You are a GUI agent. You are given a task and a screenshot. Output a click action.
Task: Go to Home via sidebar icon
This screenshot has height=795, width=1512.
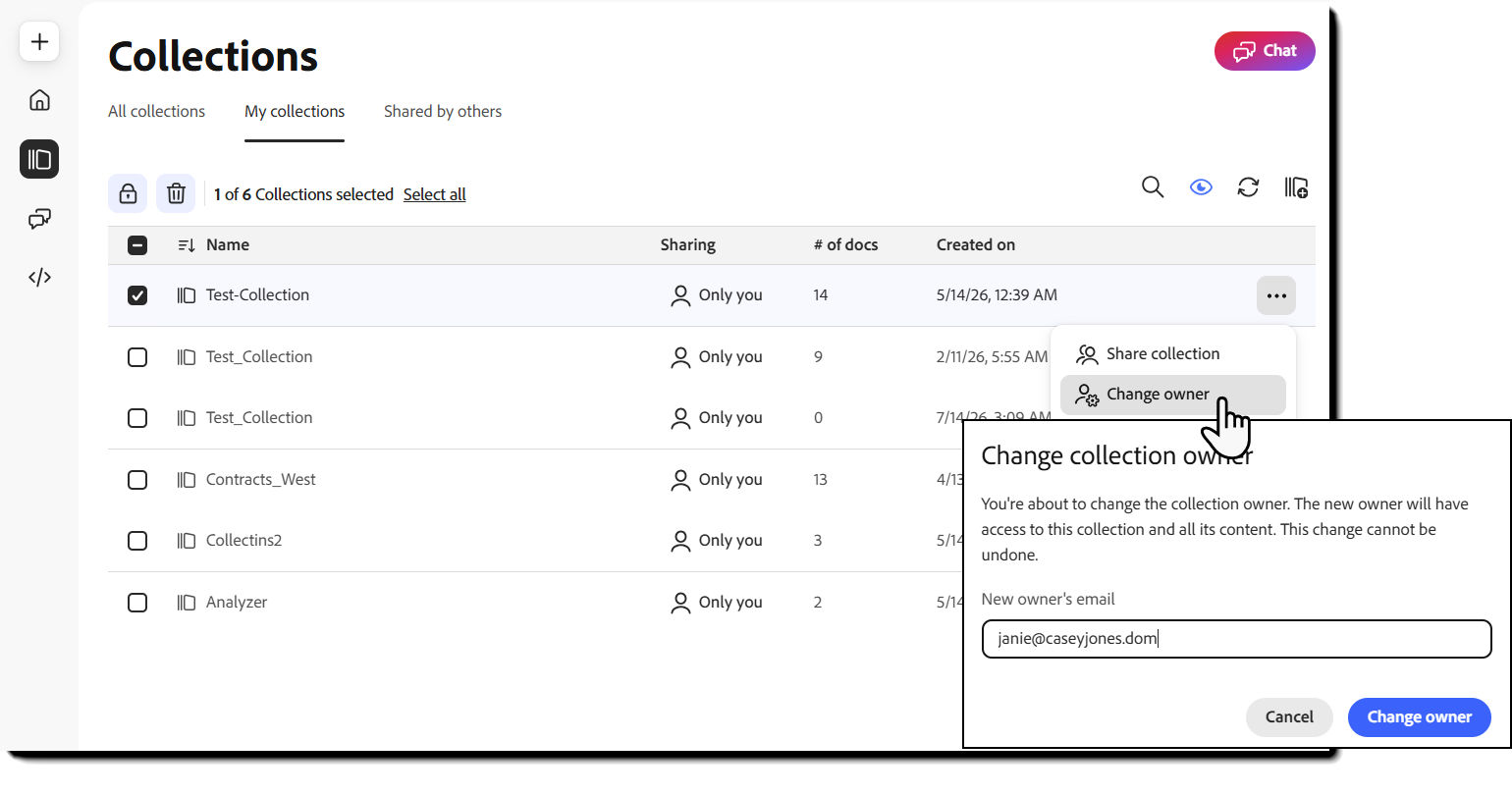click(x=39, y=100)
